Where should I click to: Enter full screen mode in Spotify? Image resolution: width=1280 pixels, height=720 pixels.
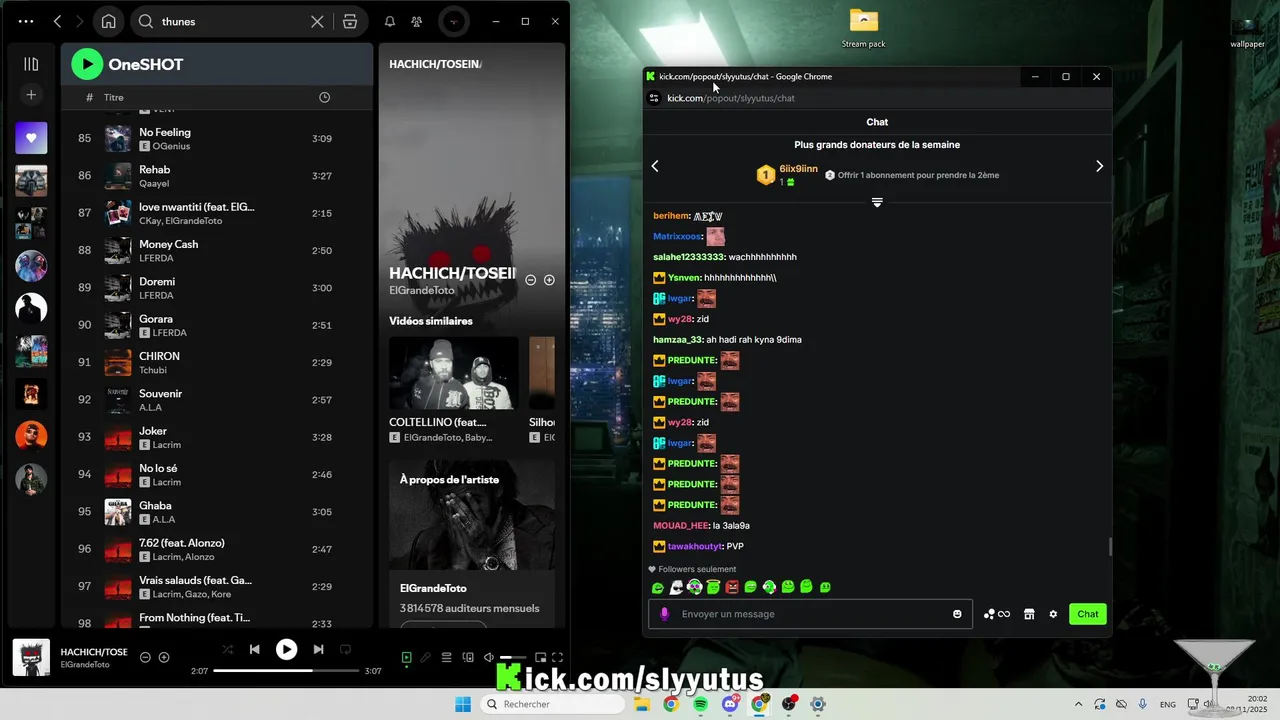[x=558, y=657]
